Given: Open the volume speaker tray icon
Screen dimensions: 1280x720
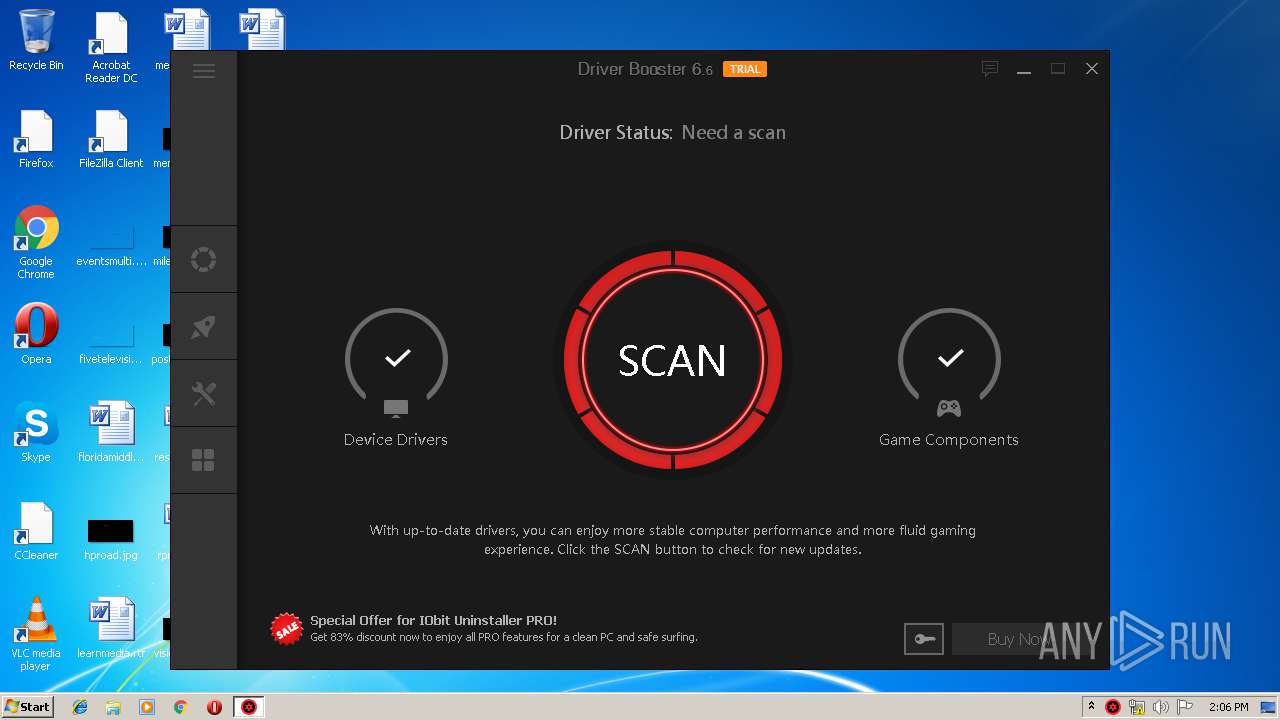Looking at the screenshot, I should pyautogui.click(x=1160, y=707).
